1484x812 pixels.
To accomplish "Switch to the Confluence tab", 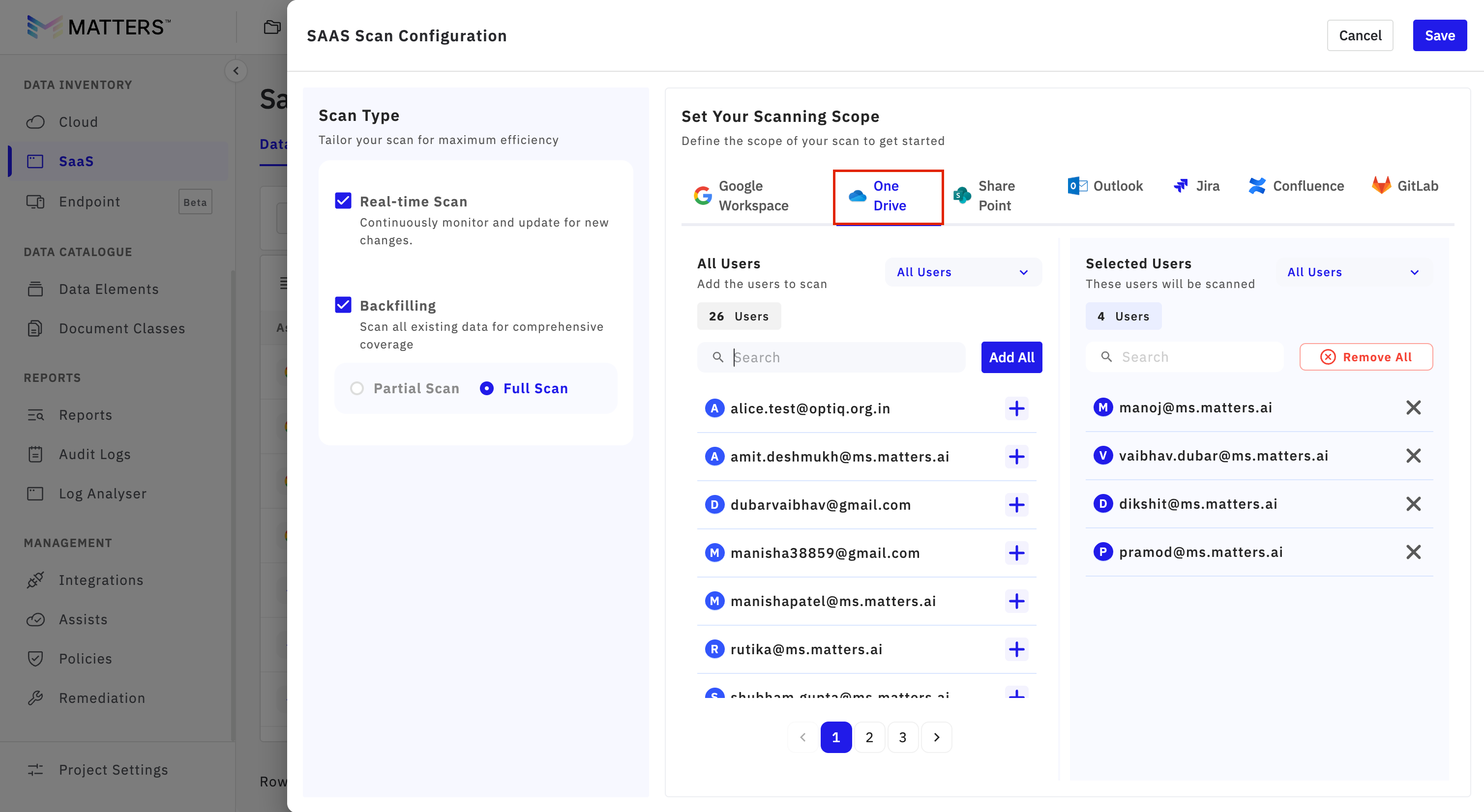I will click(1296, 186).
